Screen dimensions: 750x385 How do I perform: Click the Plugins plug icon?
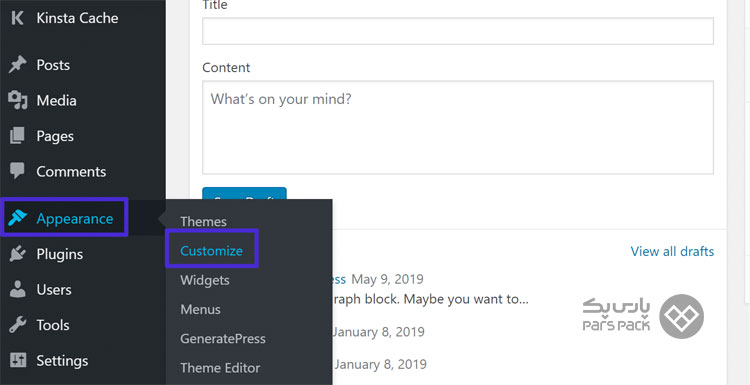[x=18, y=254]
